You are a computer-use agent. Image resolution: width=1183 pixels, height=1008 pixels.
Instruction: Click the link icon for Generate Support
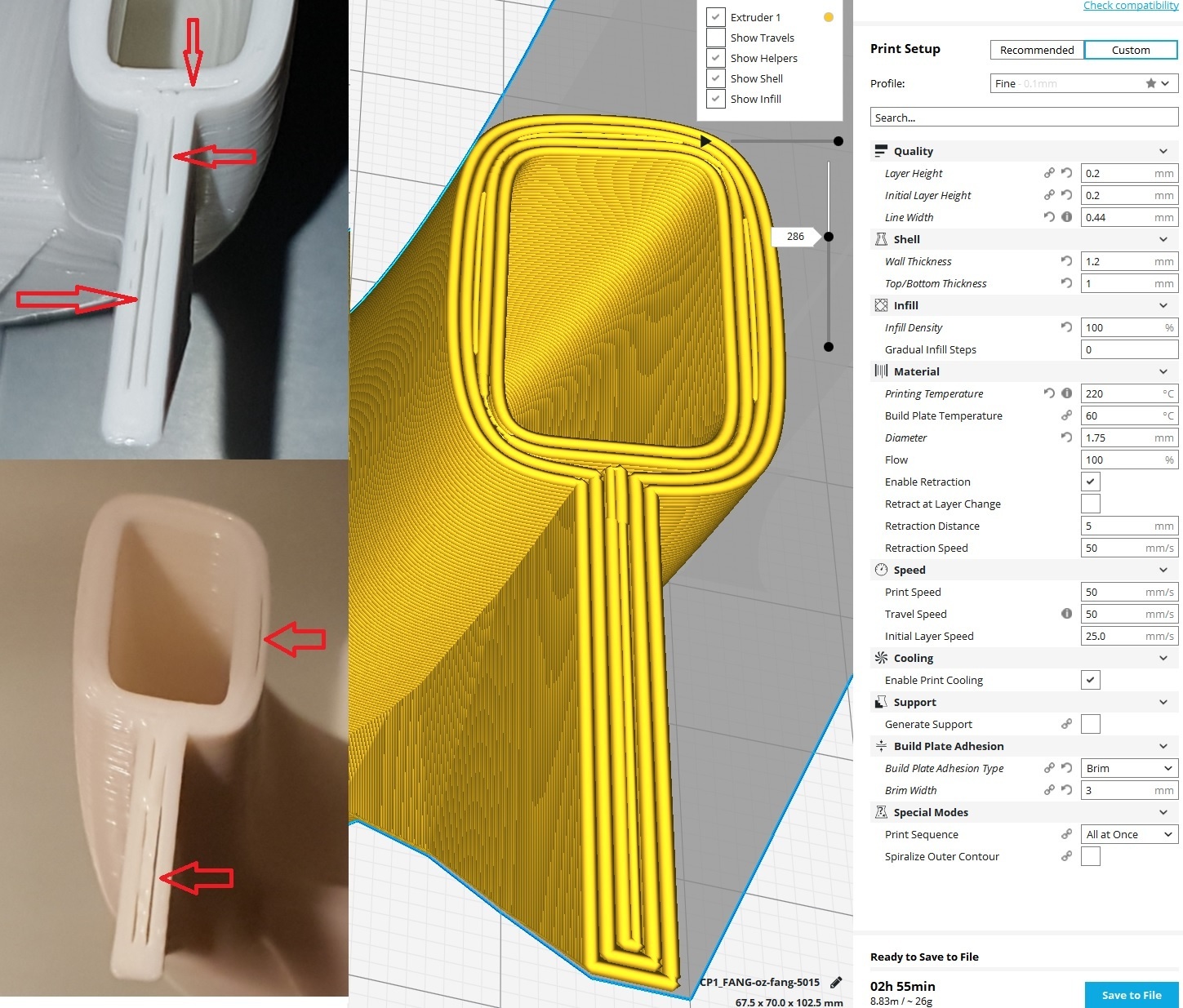pos(1066,724)
